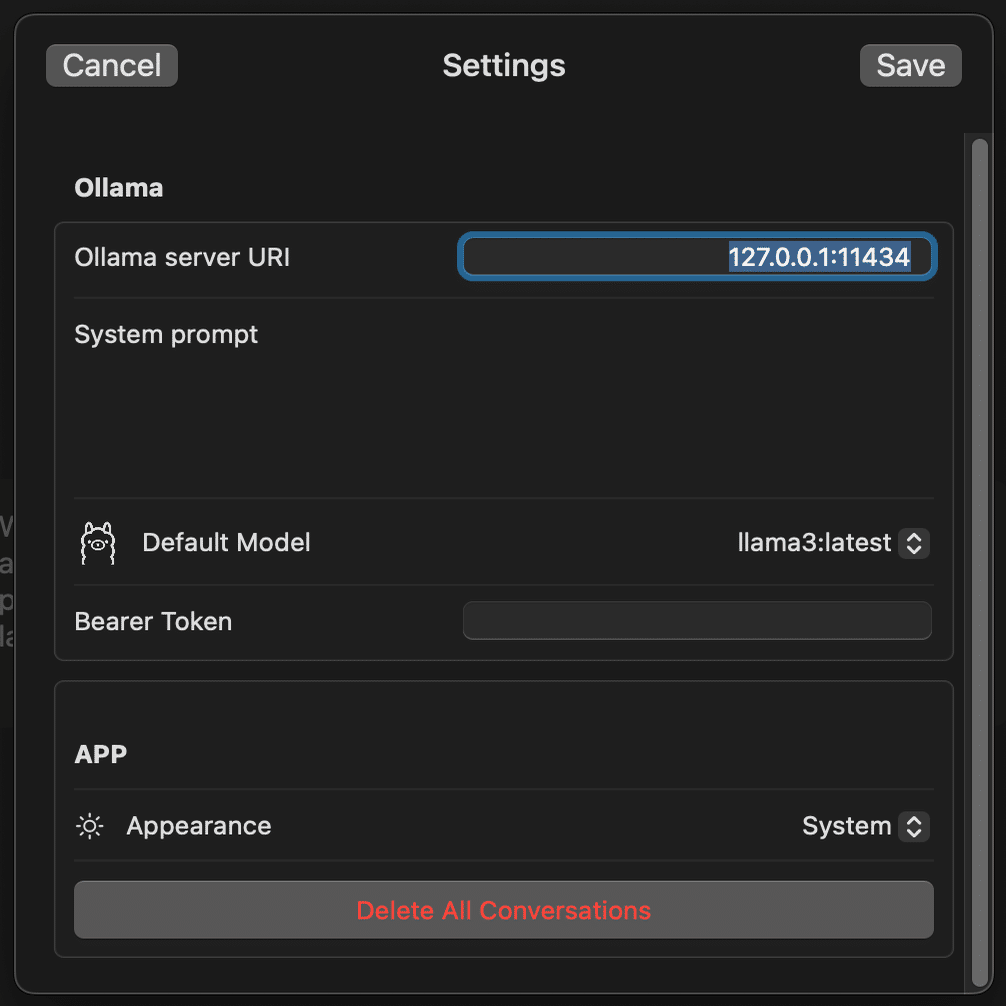Click the llama icon beside Default Model

pyautogui.click(x=97, y=543)
